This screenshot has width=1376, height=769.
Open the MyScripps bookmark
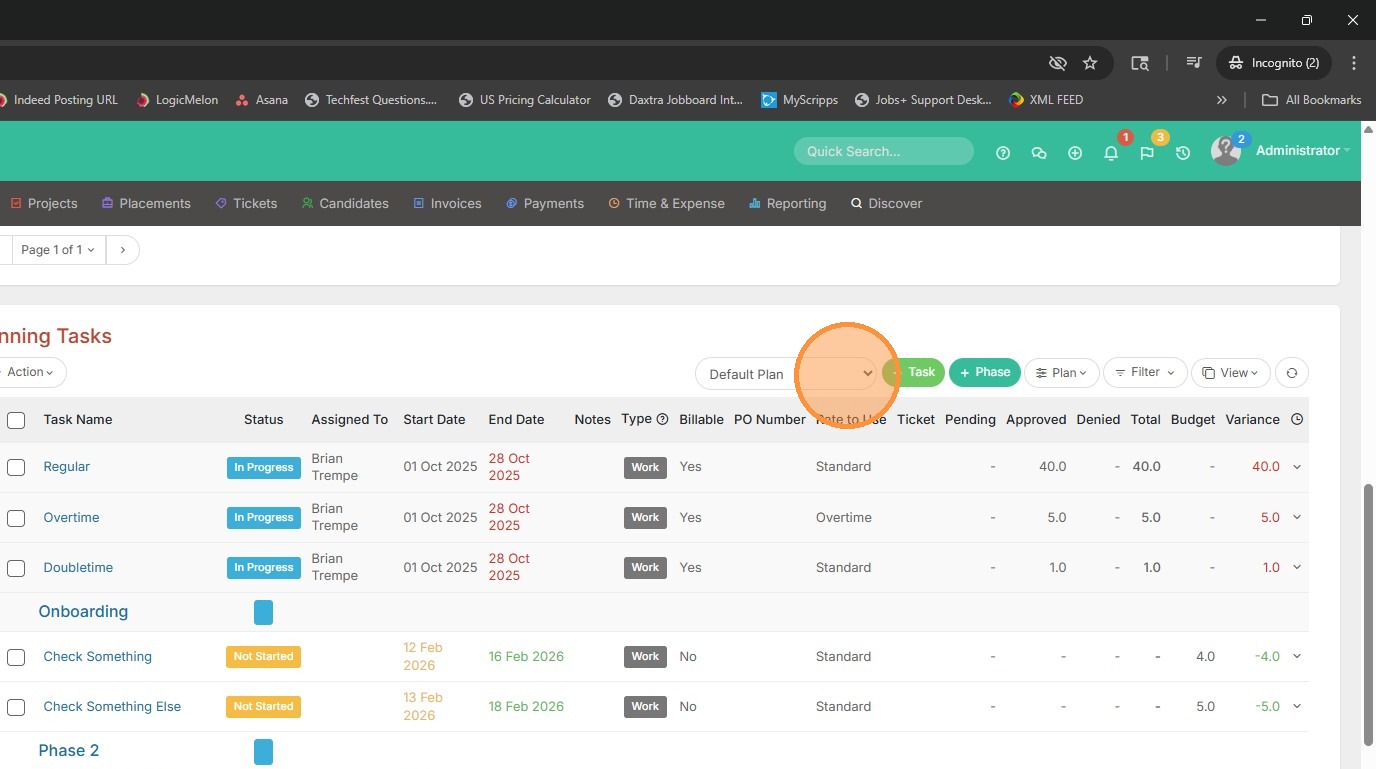[x=799, y=100]
